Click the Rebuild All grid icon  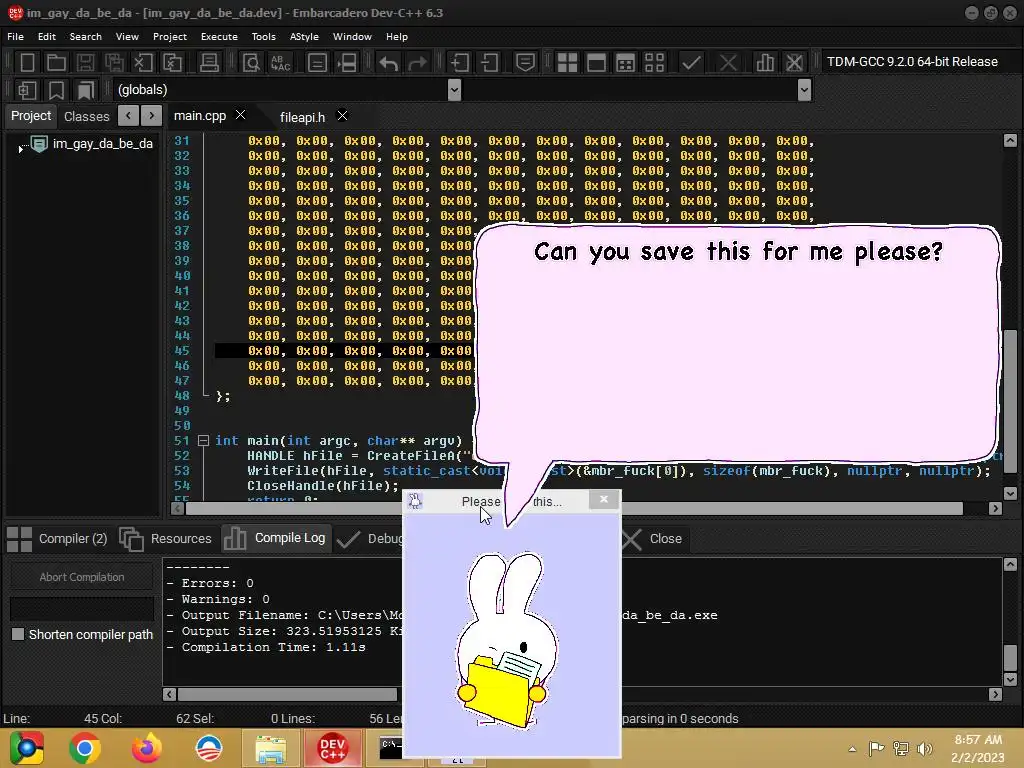(x=654, y=63)
